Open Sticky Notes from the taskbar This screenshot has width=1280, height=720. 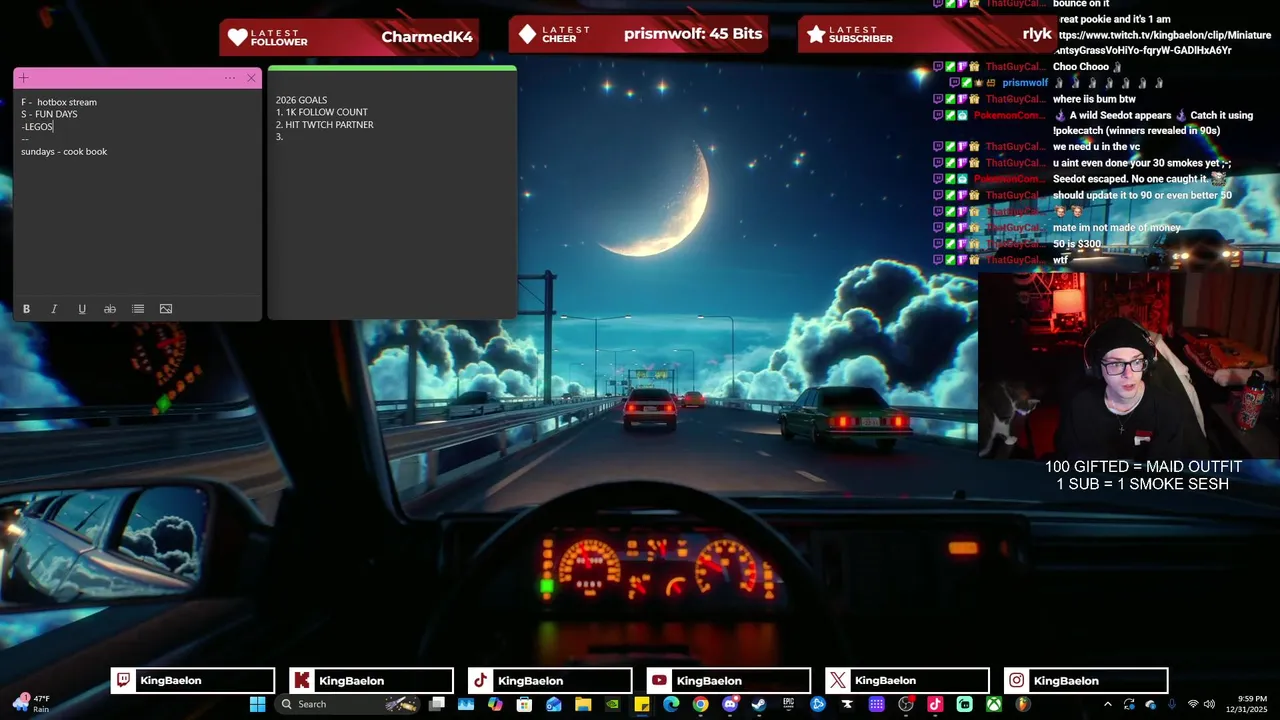point(641,704)
